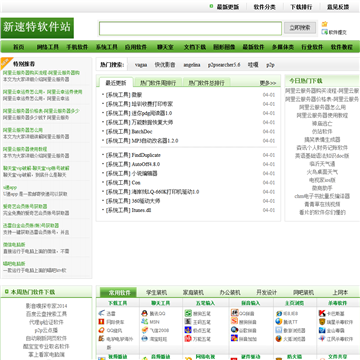Click the 金山毒霸 icon

[322, 330]
